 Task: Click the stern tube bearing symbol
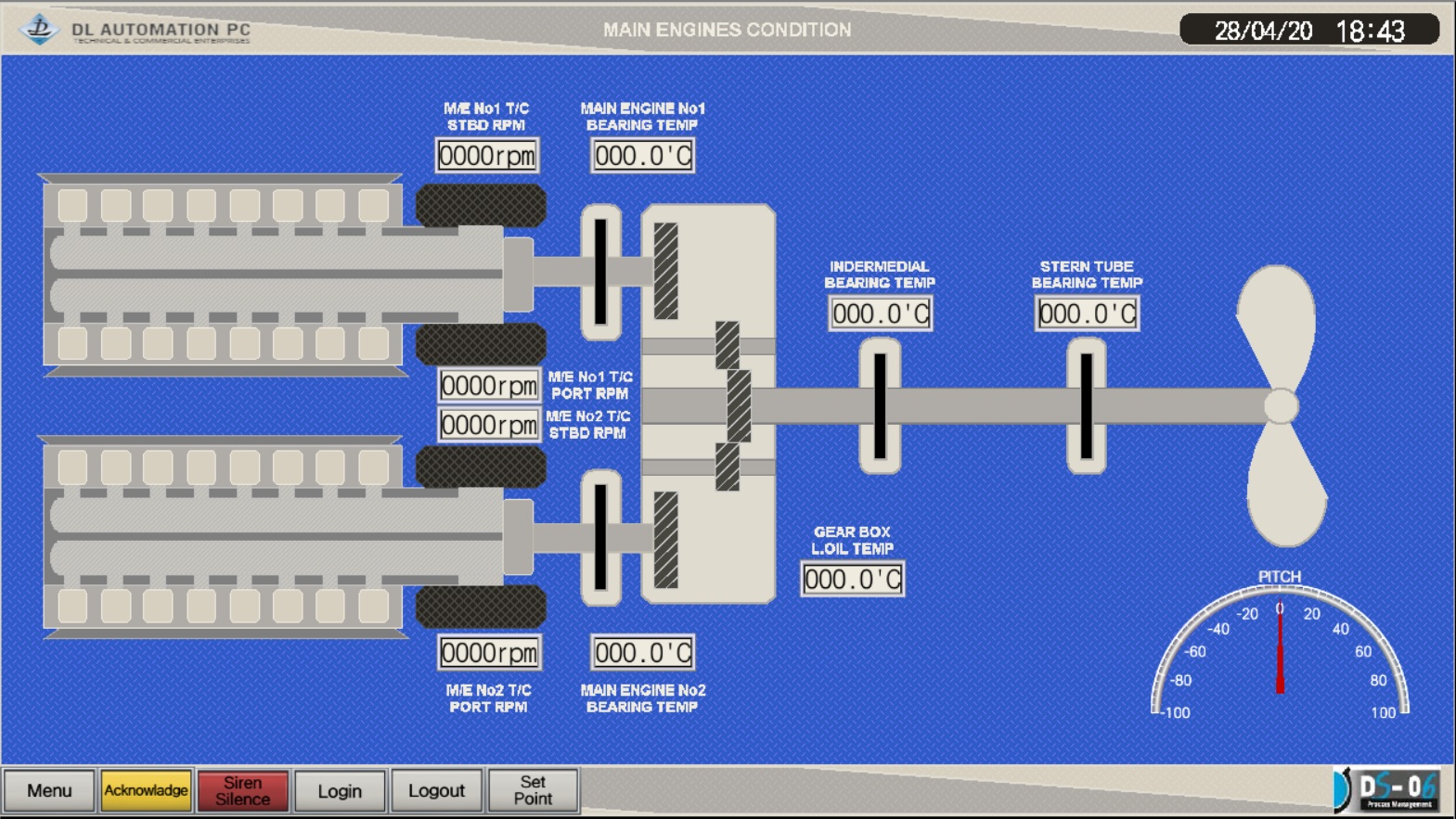tap(1086, 406)
